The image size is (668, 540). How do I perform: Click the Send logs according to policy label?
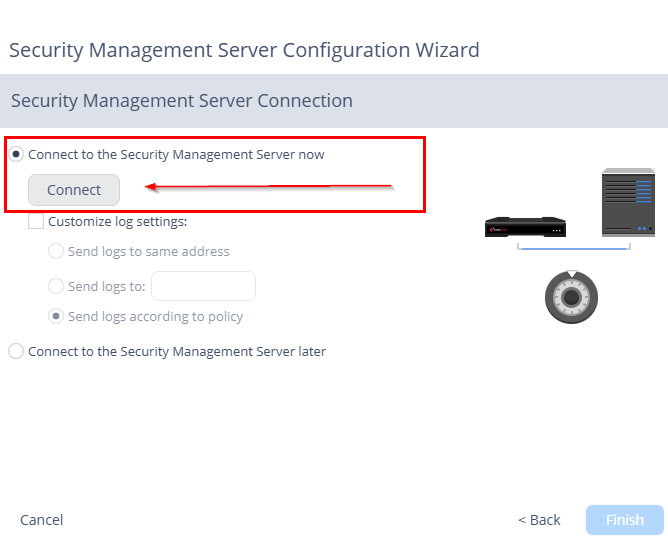coord(155,316)
